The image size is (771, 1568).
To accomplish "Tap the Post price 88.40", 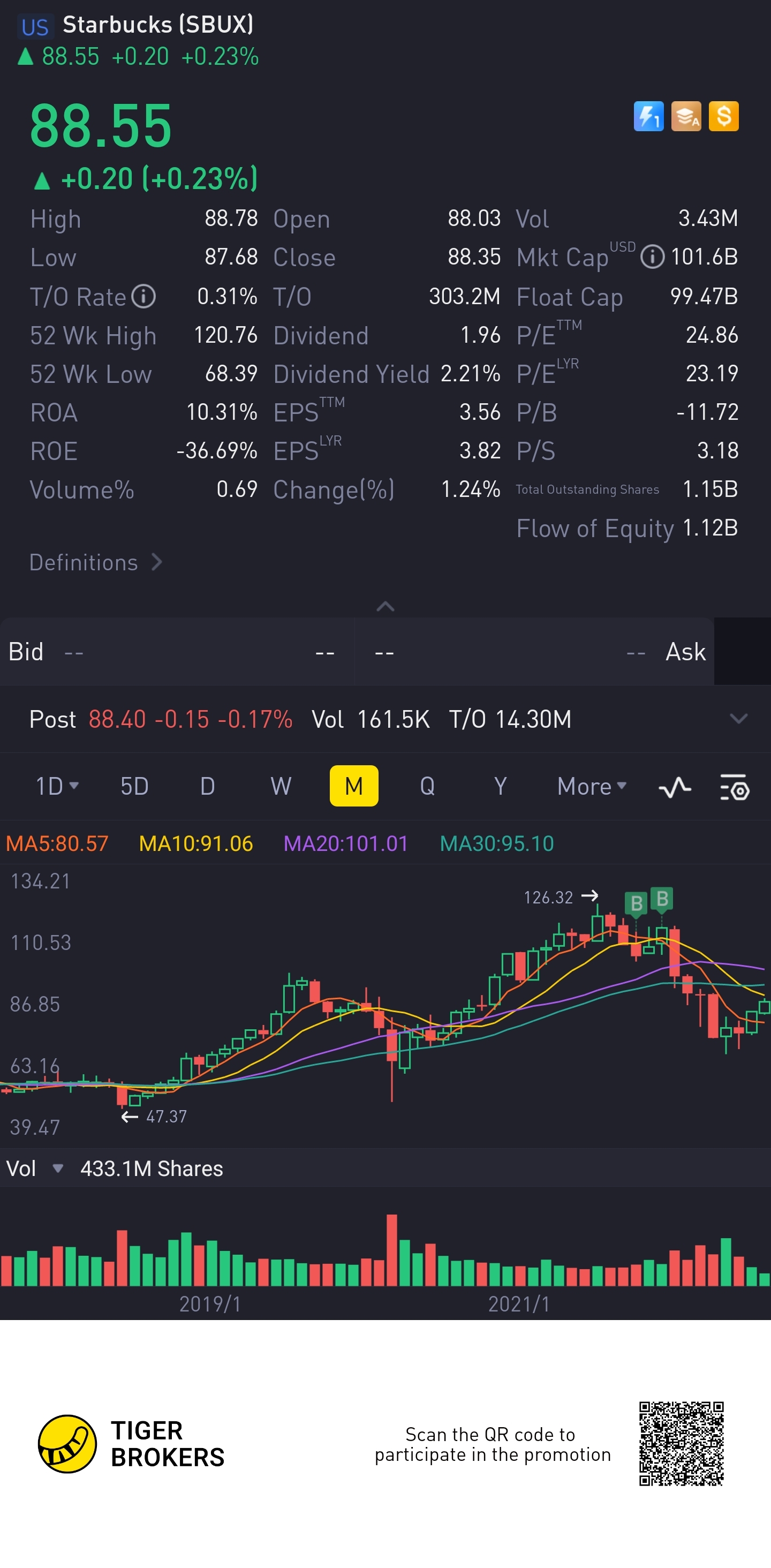I will pos(117,719).
